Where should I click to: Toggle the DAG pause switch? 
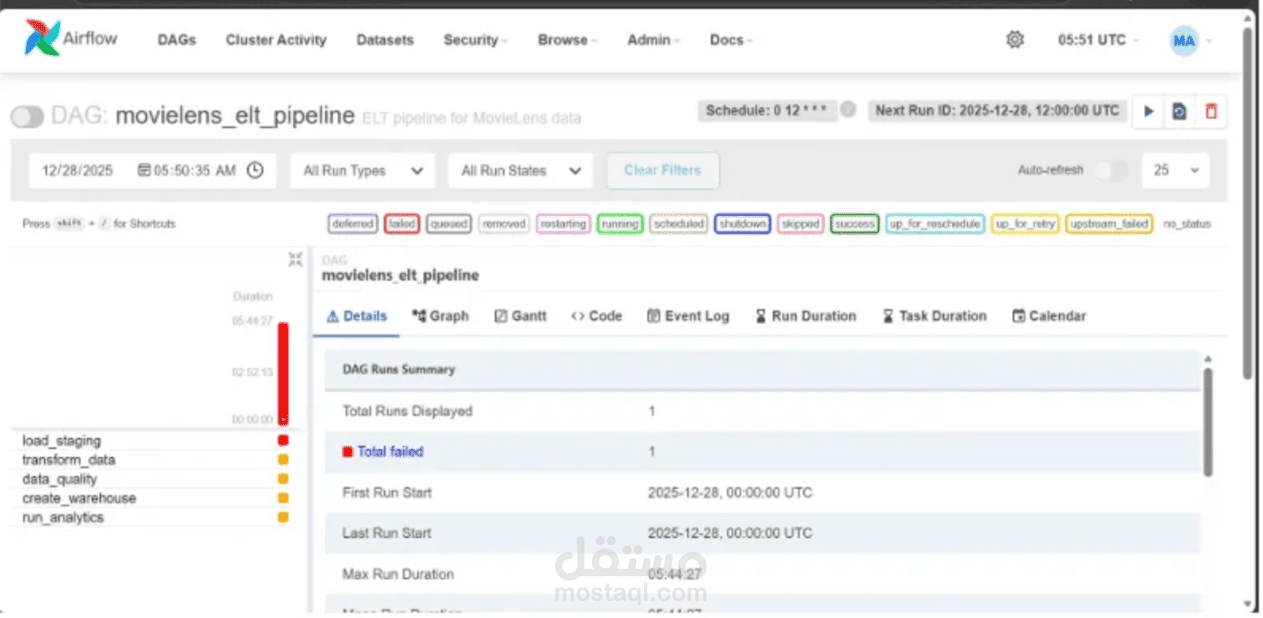click(x=27, y=117)
